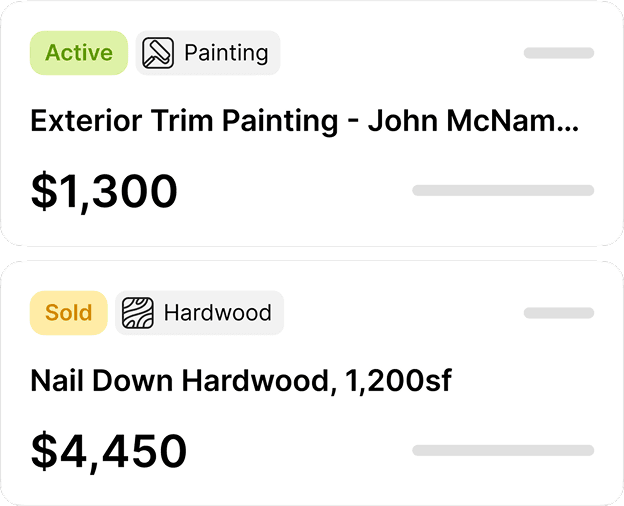Select the Active status badge
624x506 pixels.
pyautogui.click(x=79, y=53)
